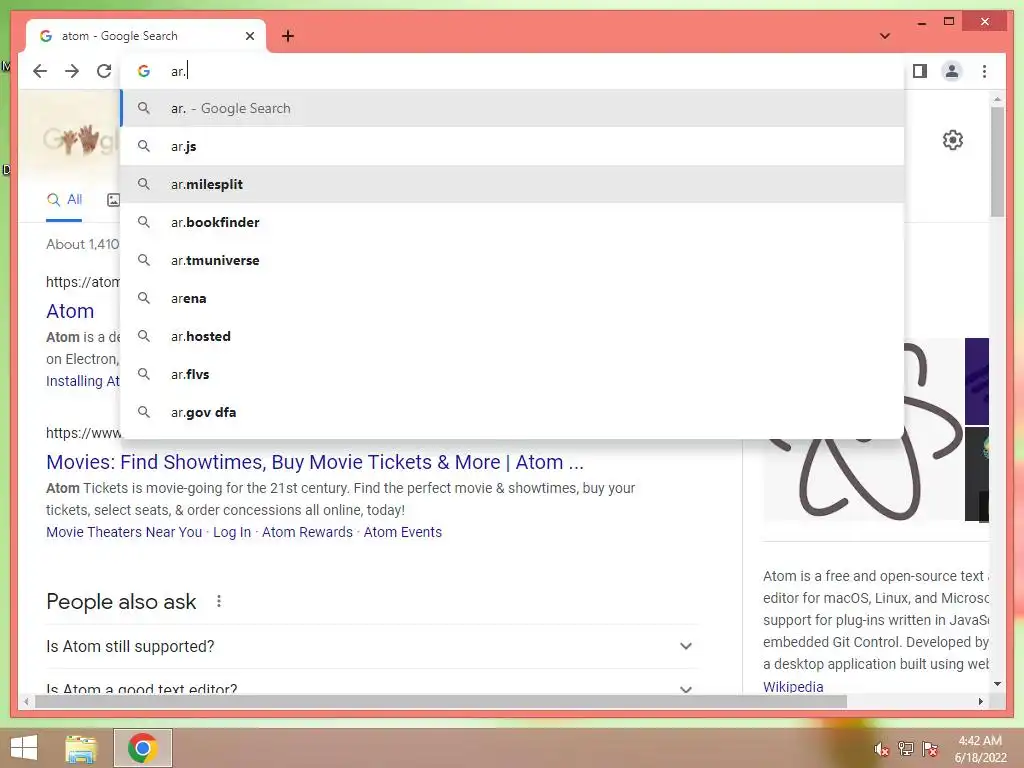Switch to the All results tab
Viewport: 1024px width, 768px height.
64,200
